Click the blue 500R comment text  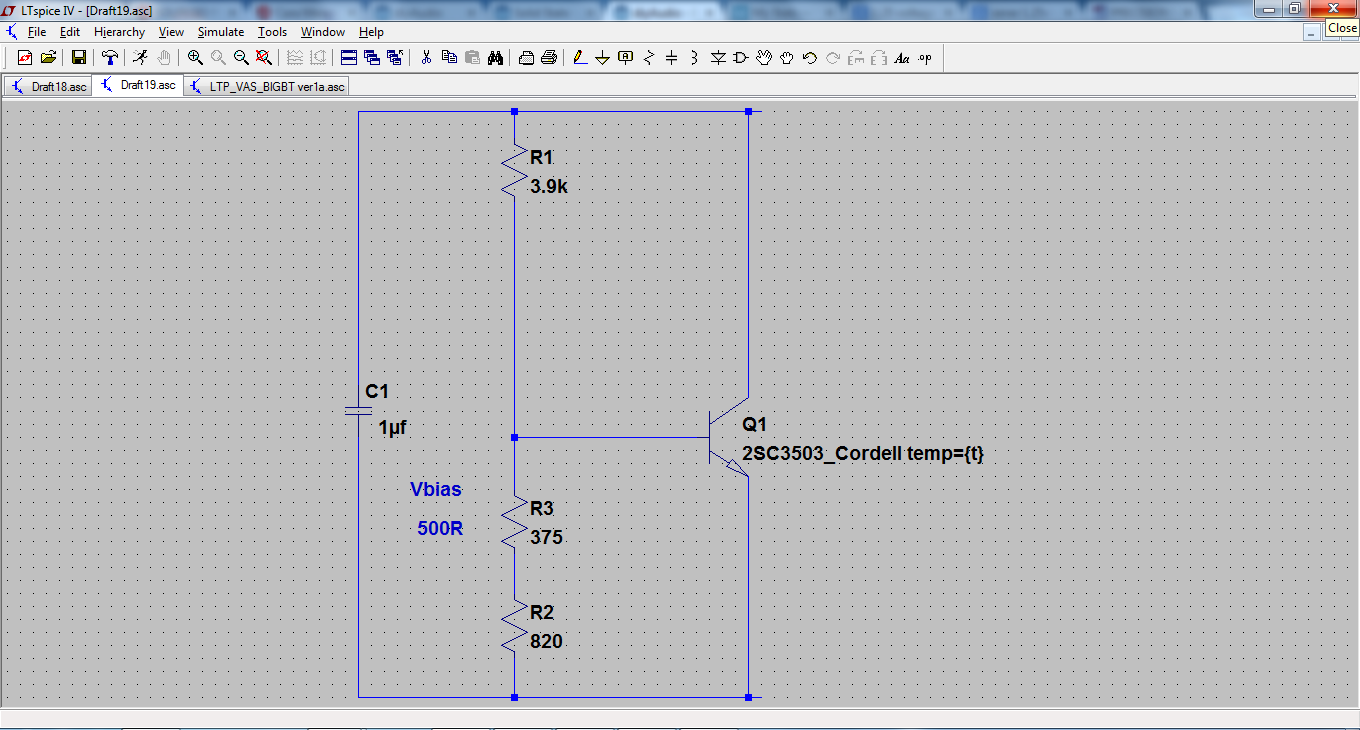pos(440,528)
